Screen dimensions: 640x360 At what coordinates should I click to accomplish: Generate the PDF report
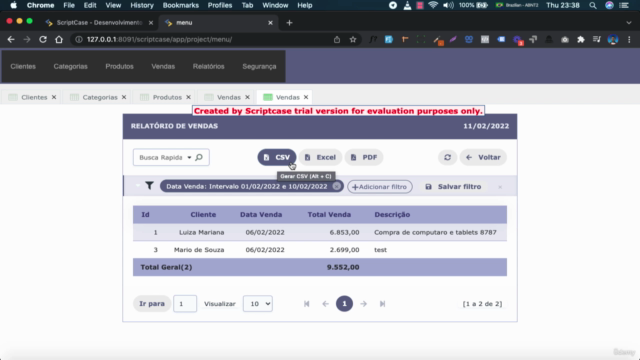pyautogui.click(x=364, y=157)
